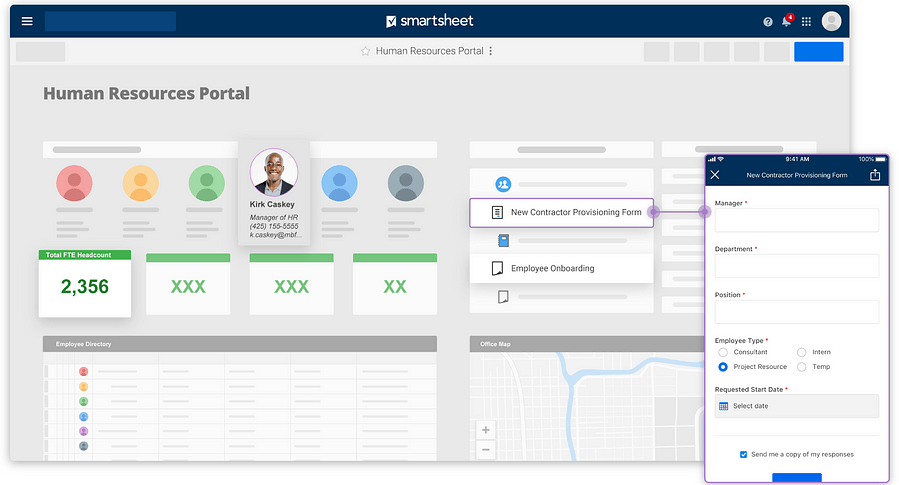
Task: Click the blank sheet icon below Employee Onboarding
Action: [503, 297]
